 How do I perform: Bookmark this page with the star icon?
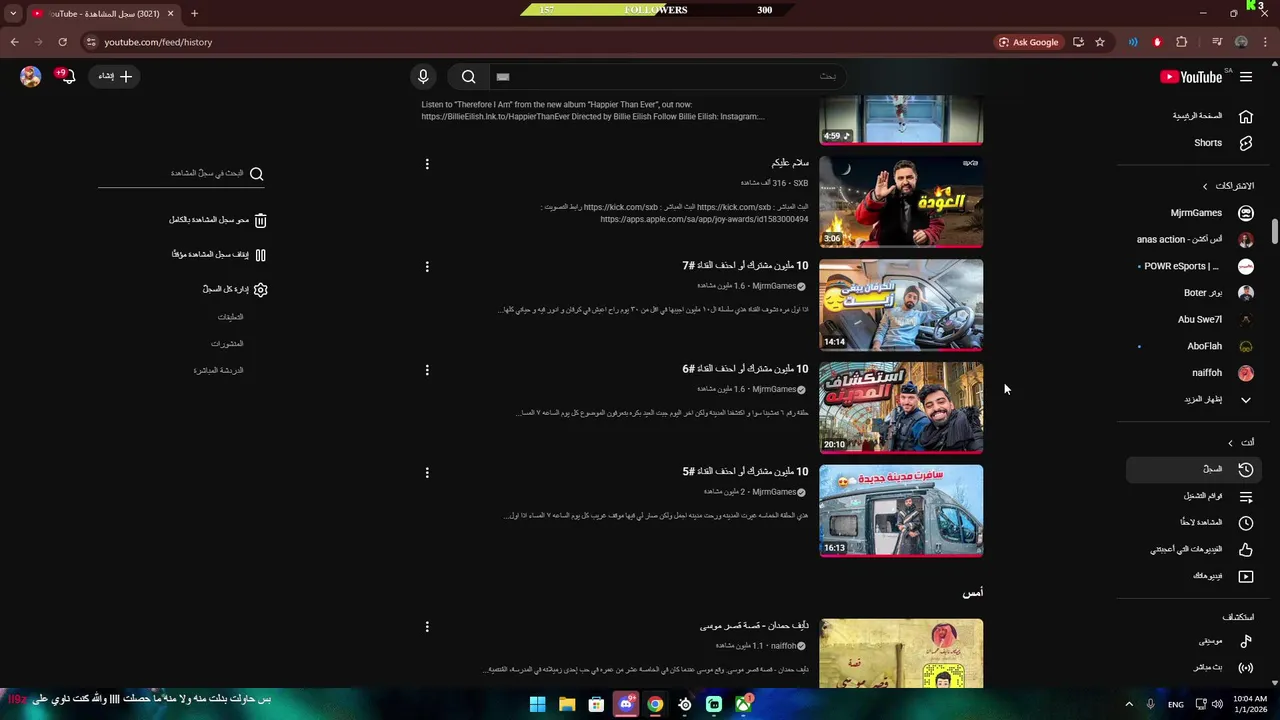(x=1100, y=42)
